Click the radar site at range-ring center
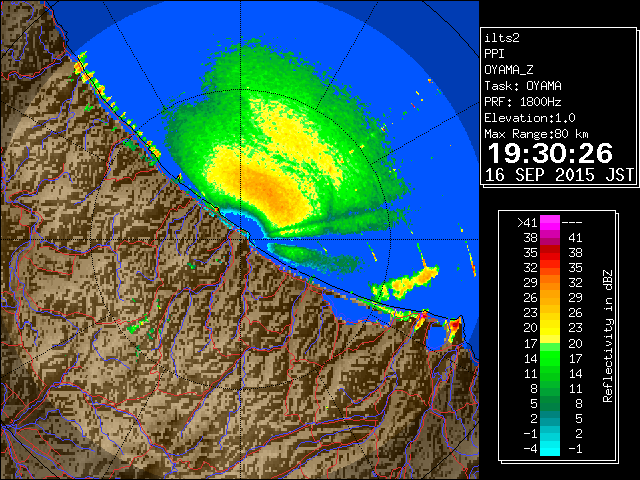 (x=241, y=239)
